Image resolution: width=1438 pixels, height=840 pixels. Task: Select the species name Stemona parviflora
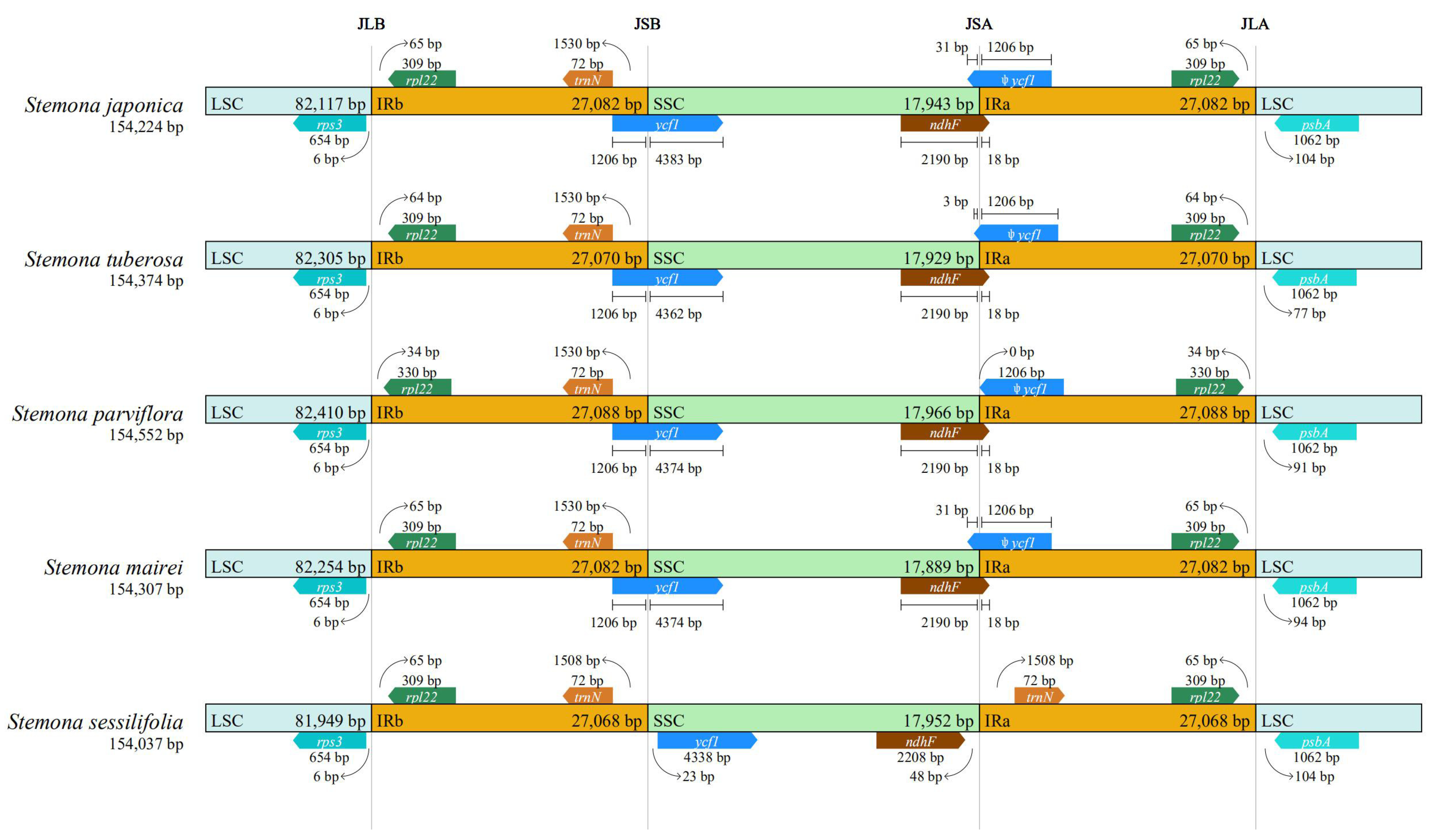coord(97,414)
